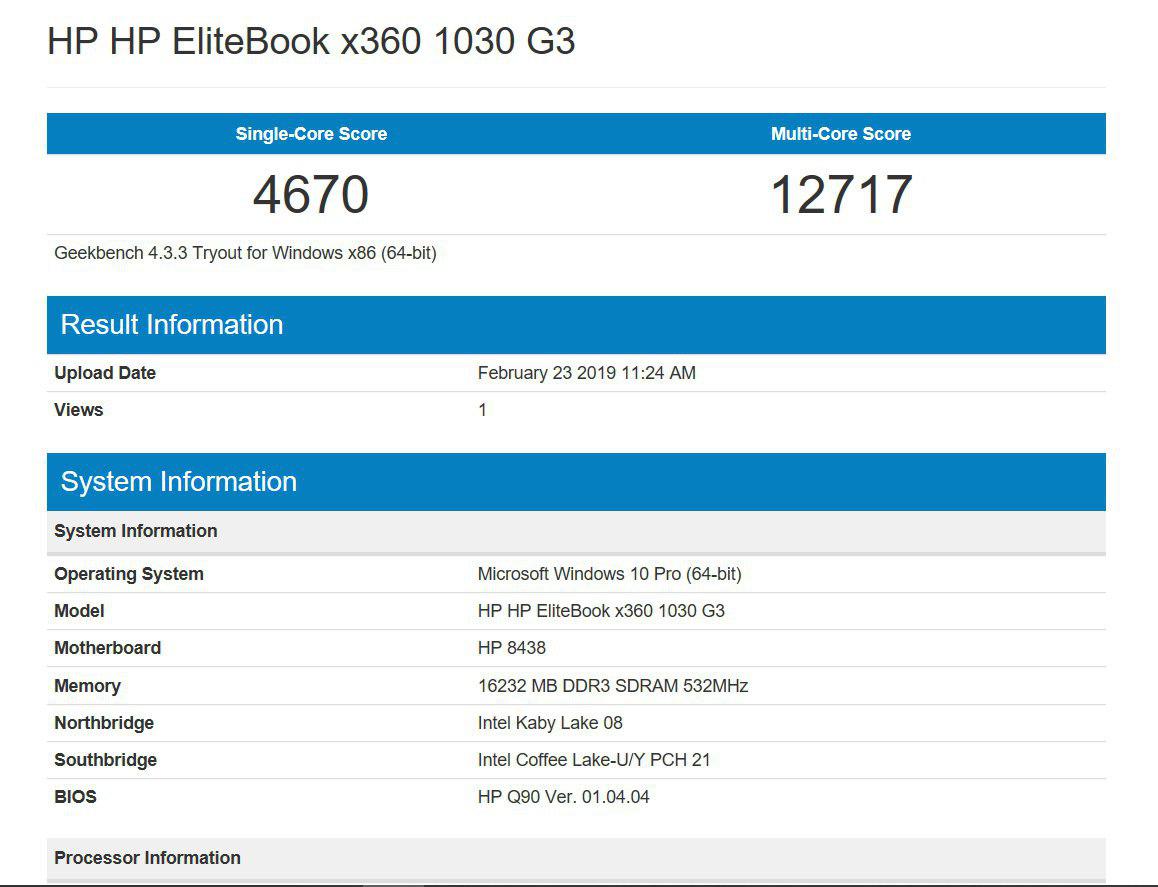Click the Single-Core Score column header
1158x887 pixels.
311,134
